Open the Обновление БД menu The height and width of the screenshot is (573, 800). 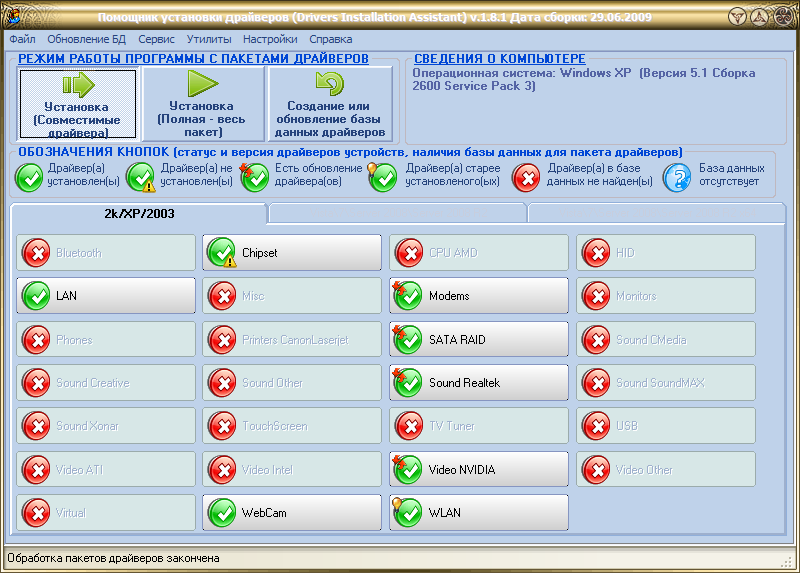tap(87, 39)
